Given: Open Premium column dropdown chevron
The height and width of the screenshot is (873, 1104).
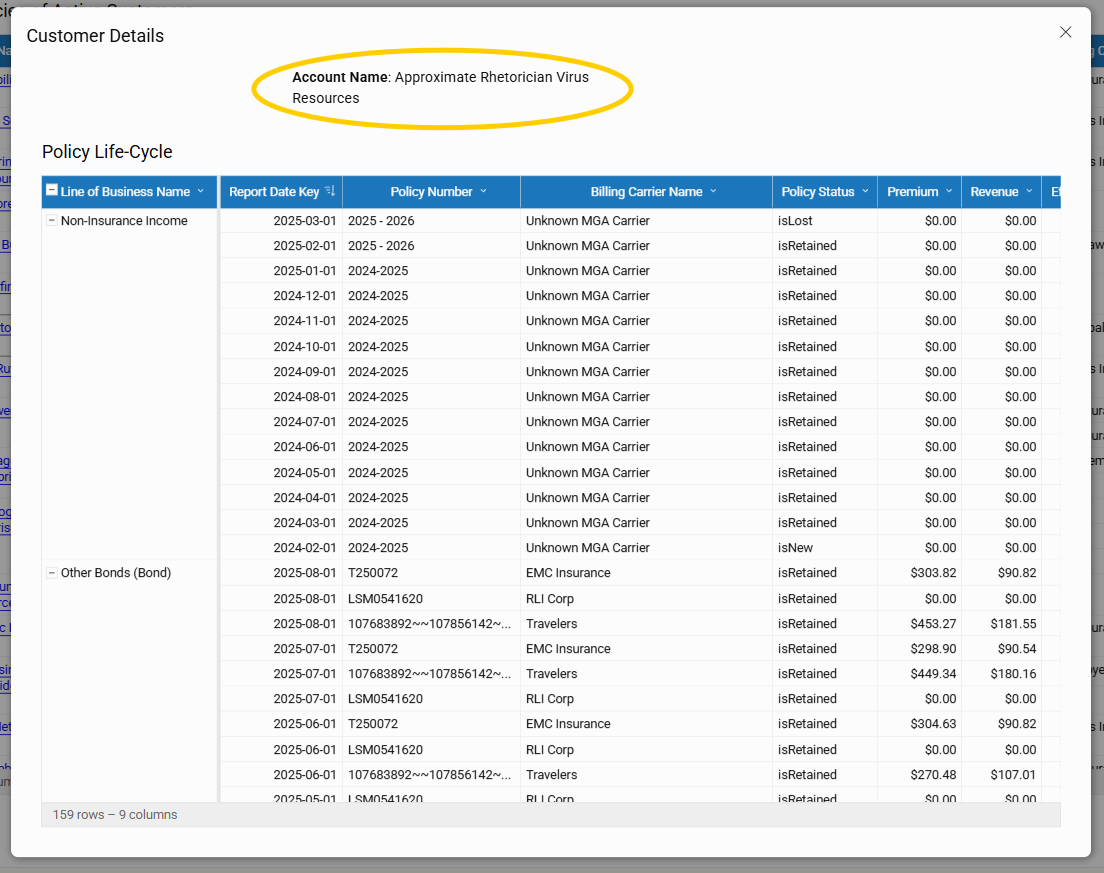Looking at the screenshot, I should (x=948, y=191).
